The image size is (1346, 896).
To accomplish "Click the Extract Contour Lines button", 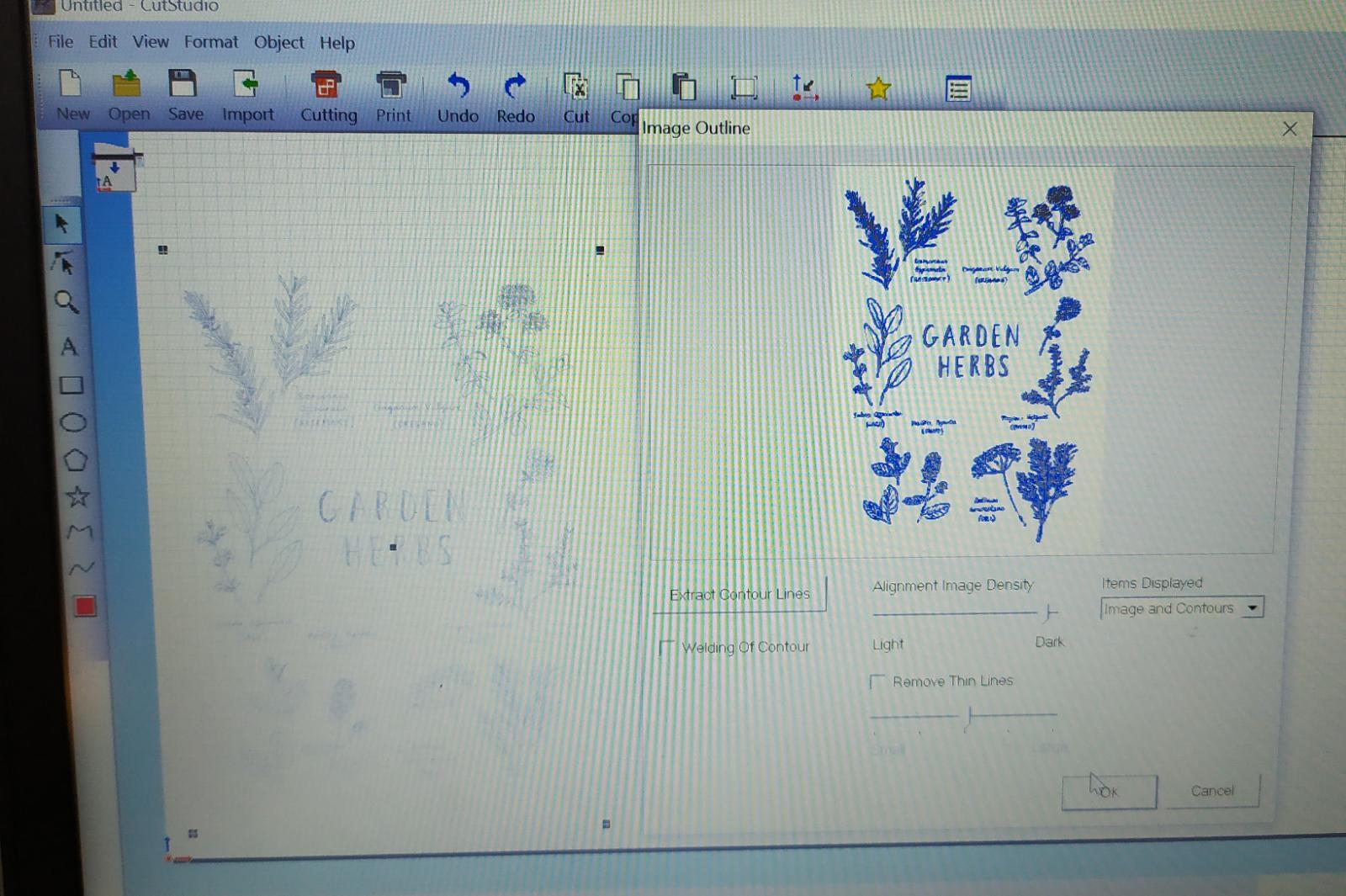I will coord(740,594).
